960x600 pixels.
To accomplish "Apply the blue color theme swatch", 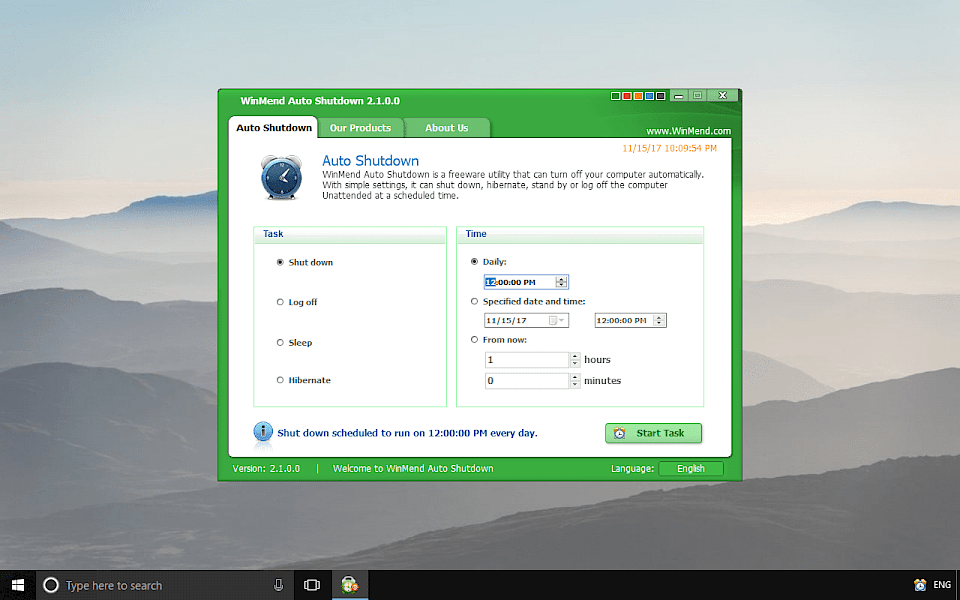I will [649, 96].
